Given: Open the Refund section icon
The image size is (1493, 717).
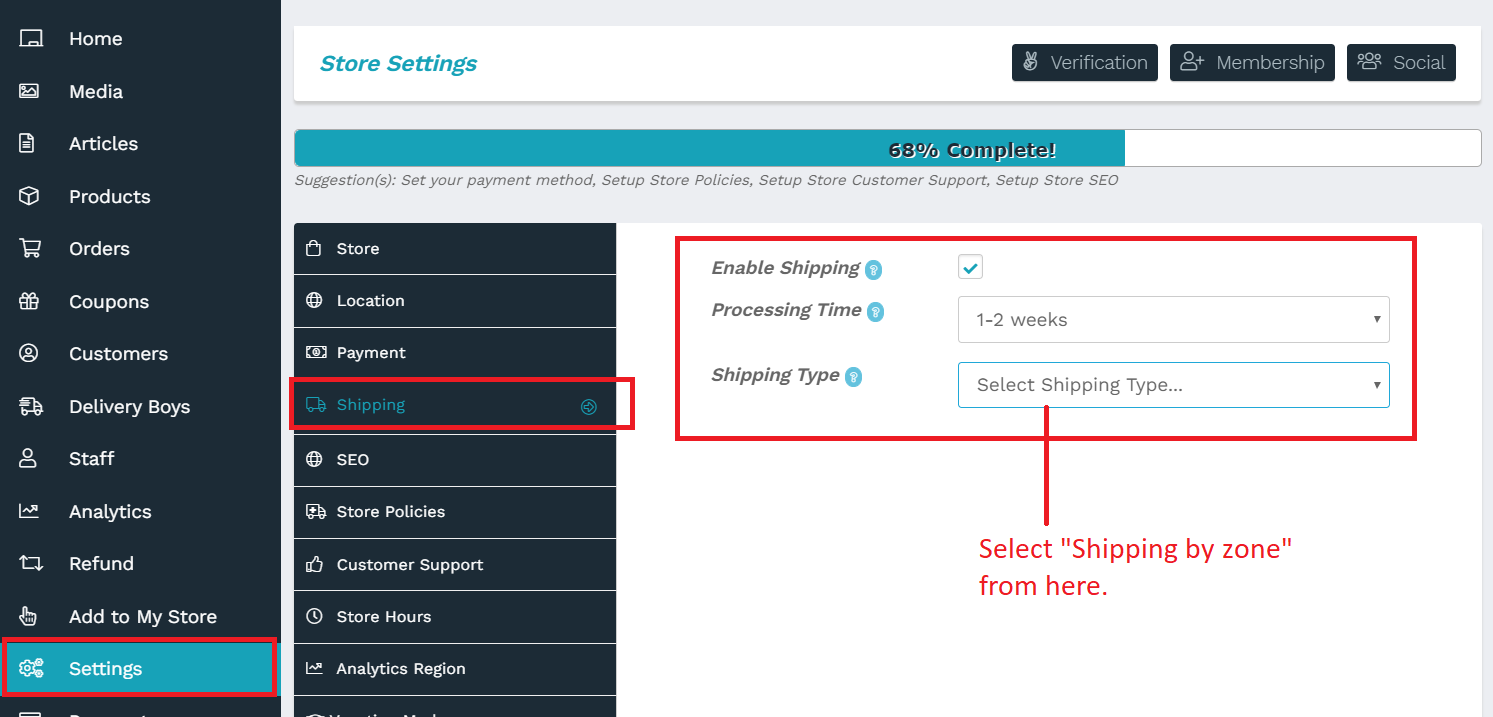Looking at the screenshot, I should pos(29,563).
